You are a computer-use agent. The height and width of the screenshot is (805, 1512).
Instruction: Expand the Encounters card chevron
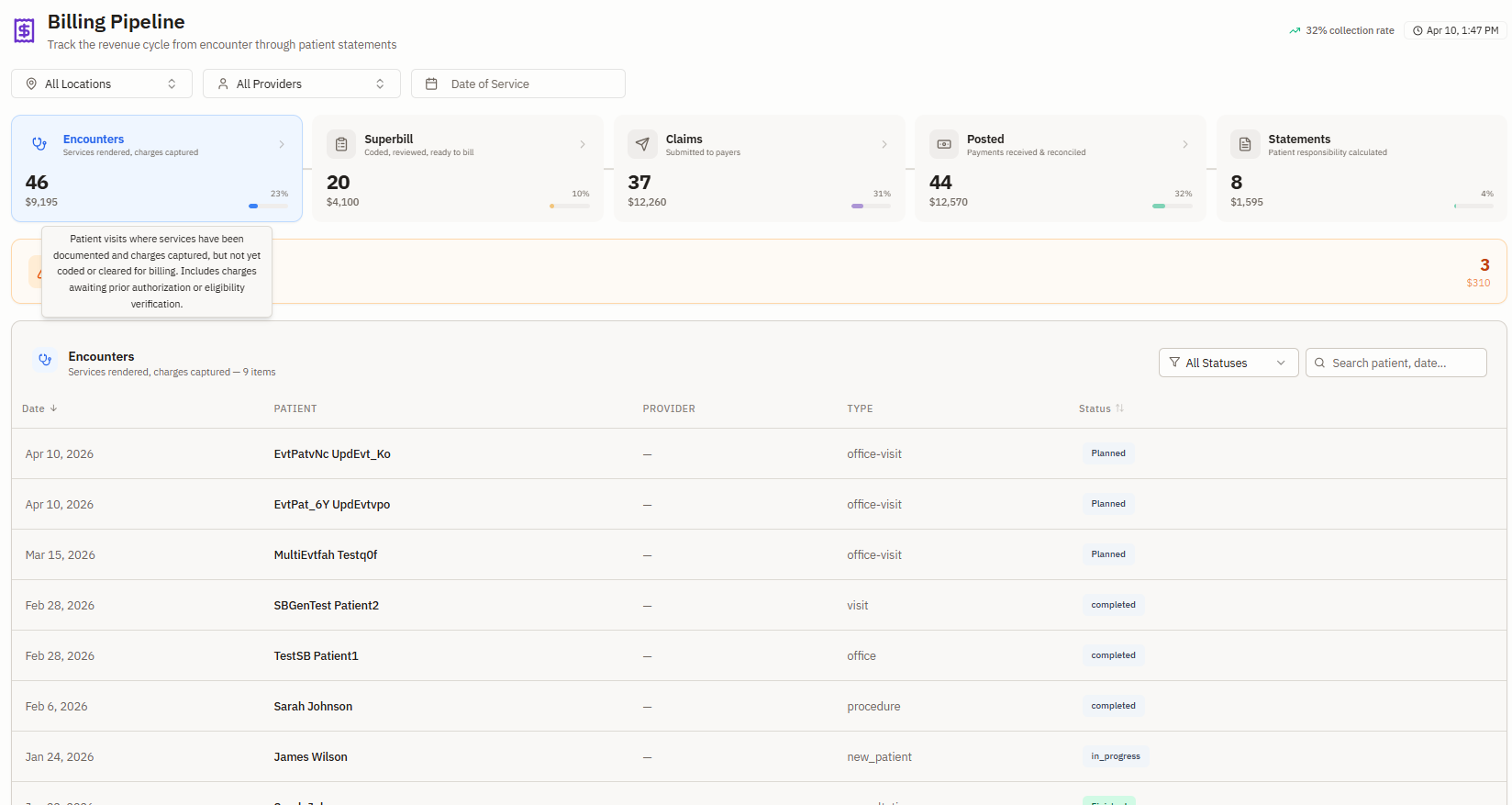coord(282,144)
